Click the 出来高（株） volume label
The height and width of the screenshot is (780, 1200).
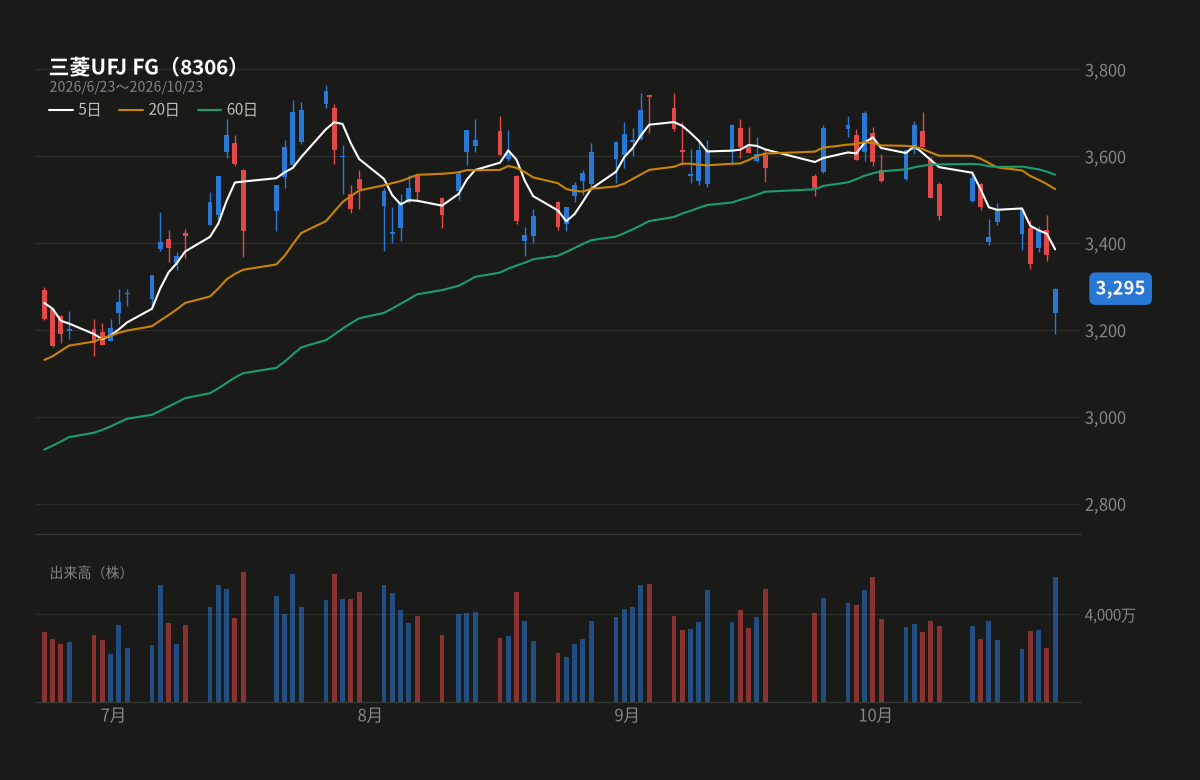[89, 573]
